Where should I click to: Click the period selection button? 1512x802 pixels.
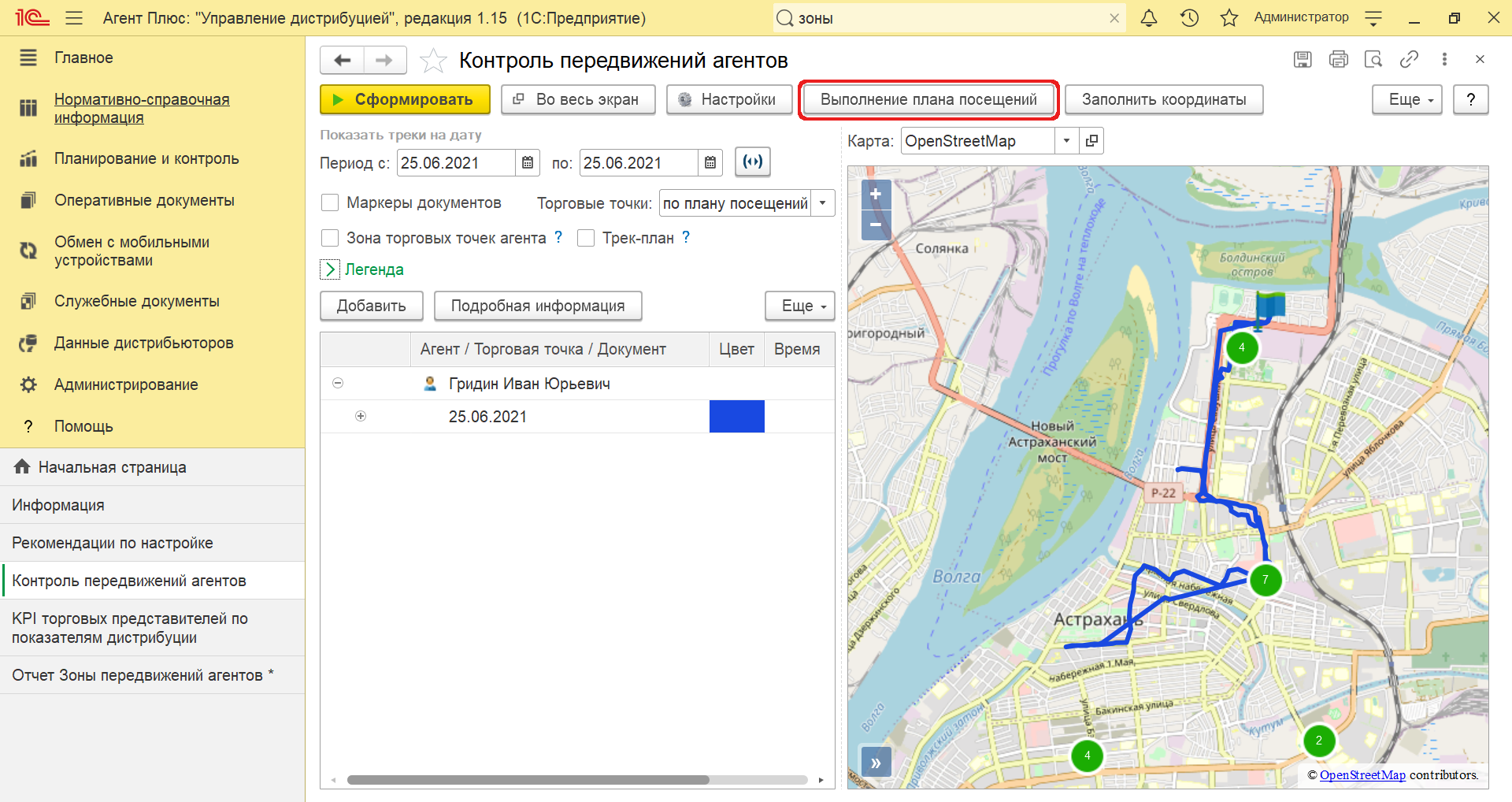click(753, 162)
